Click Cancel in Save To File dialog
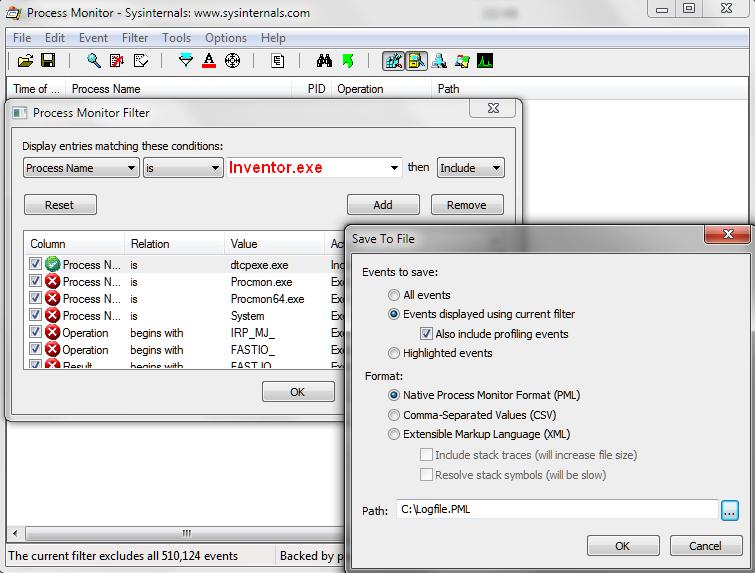This screenshot has height=573, width=755. pyautogui.click(x=706, y=546)
